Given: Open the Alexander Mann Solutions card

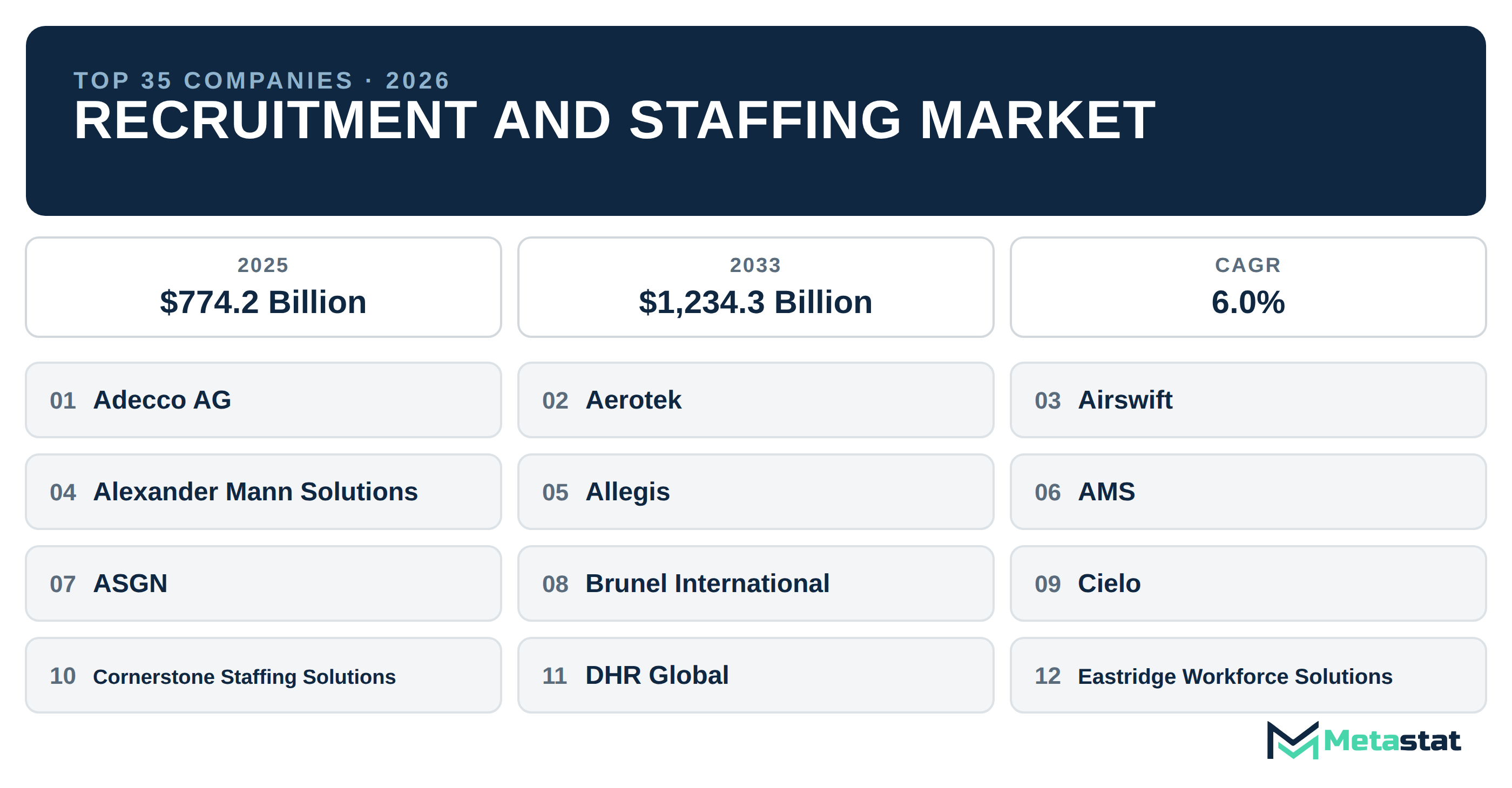Looking at the screenshot, I should pyautogui.click(x=264, y=492).
